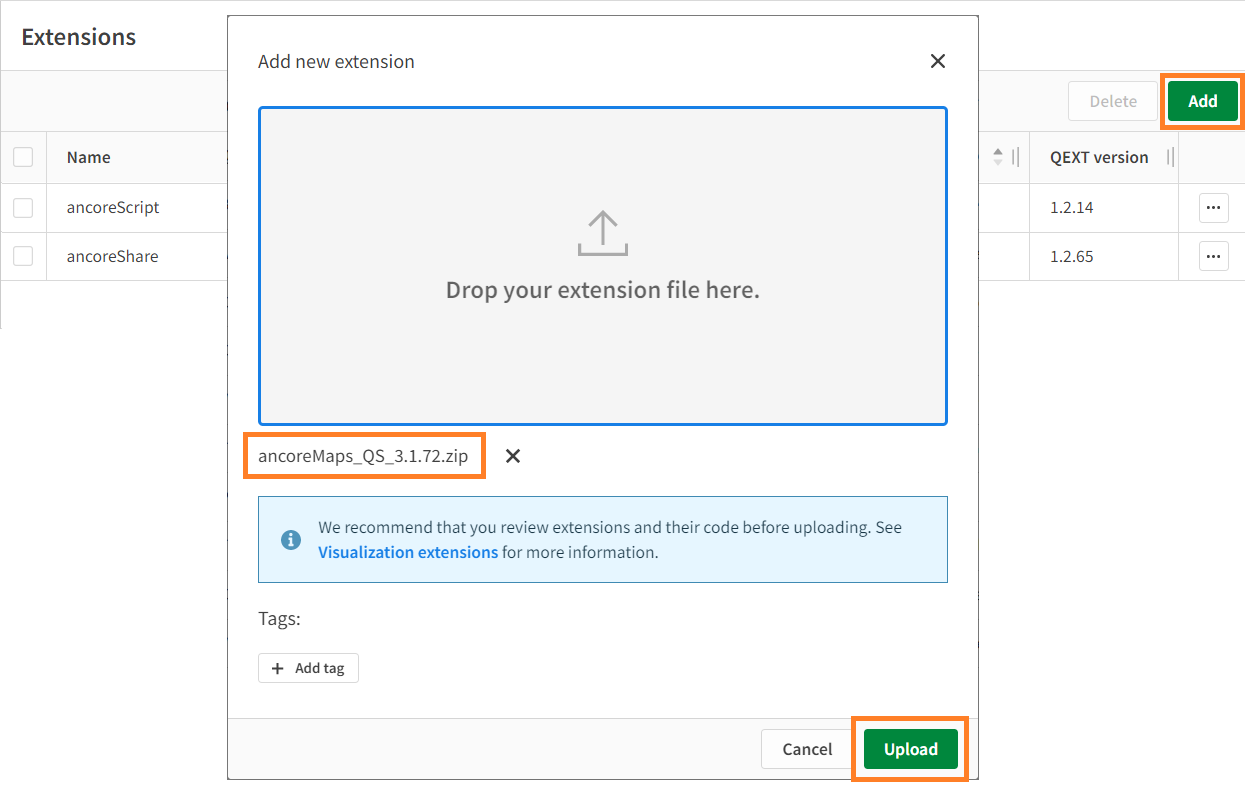Click the Tags label

(x=279, y=619)
